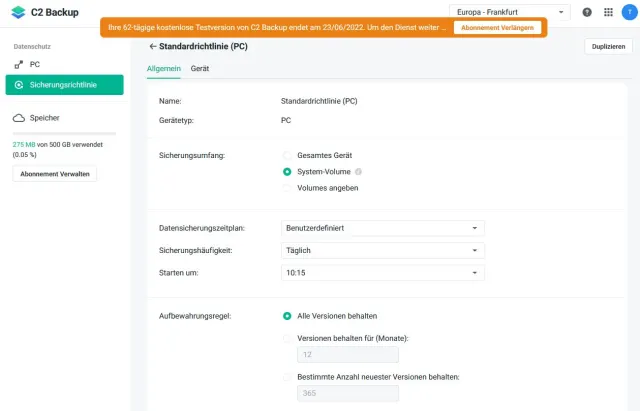This screenshot has height=411, width=640.
Task: Open Sicherungsrichtlinie in the sidebar
Action: pyautogui.click(x=64, y=85)
